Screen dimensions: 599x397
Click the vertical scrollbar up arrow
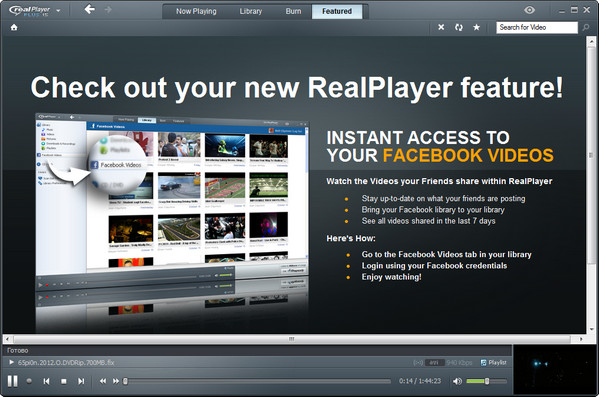591,41
